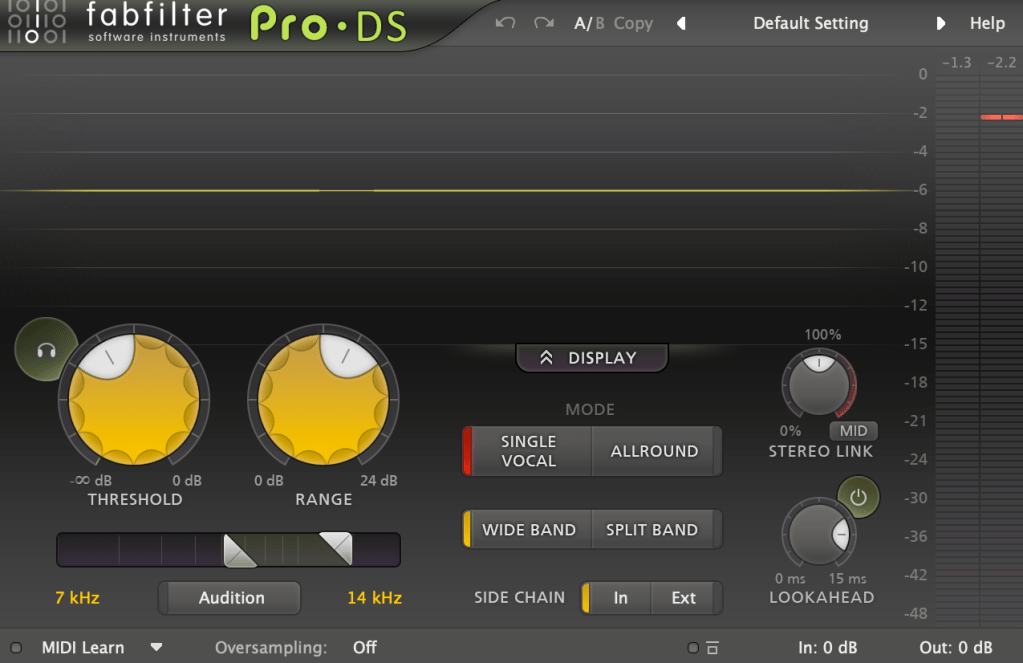Image resolution: width=1023 pixels, height=663 pixels.
Task: Open the Default Setting preset menu
Action: (x=810, y=23)
